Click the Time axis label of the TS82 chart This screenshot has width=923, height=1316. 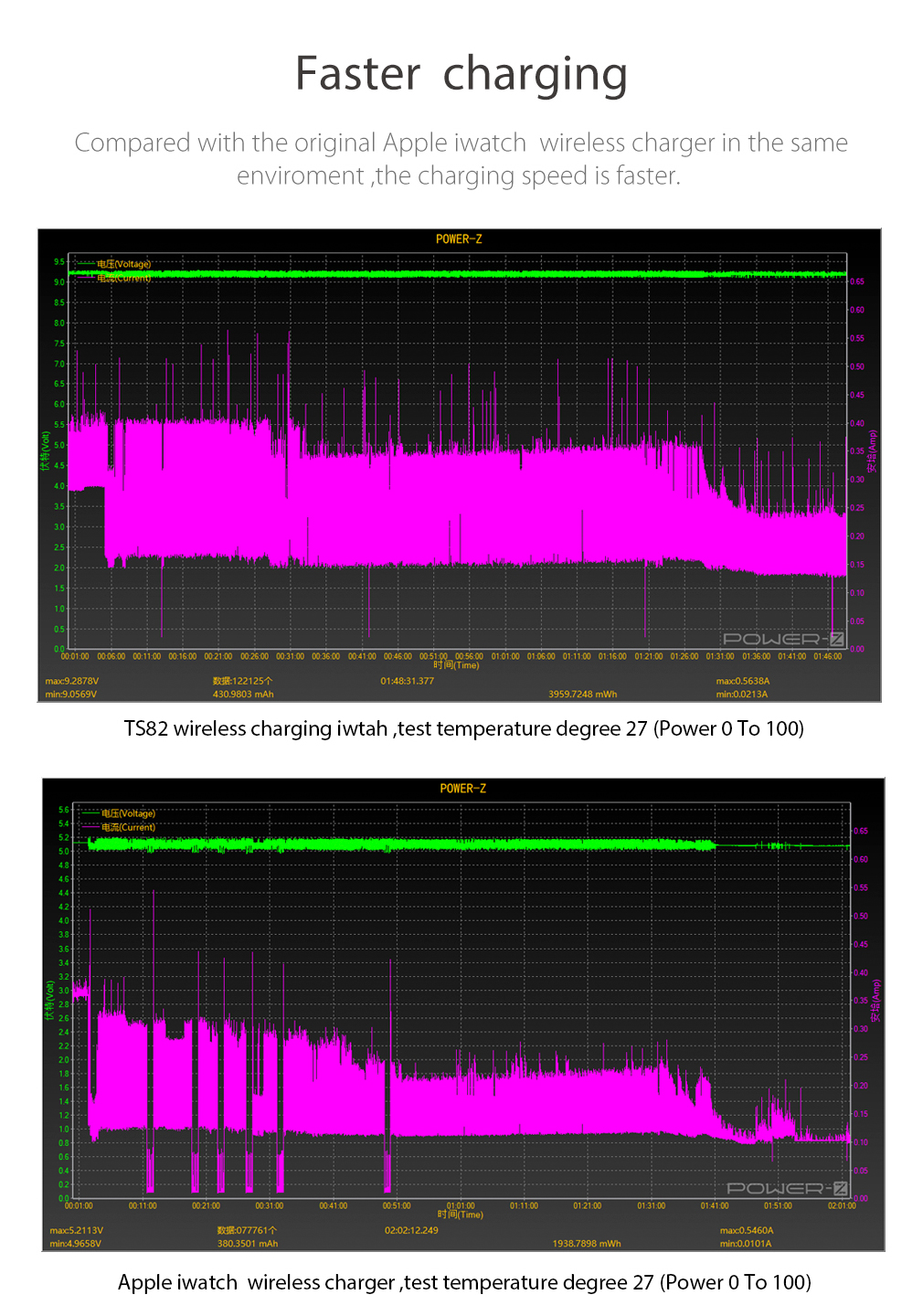(x=456, y=665)
